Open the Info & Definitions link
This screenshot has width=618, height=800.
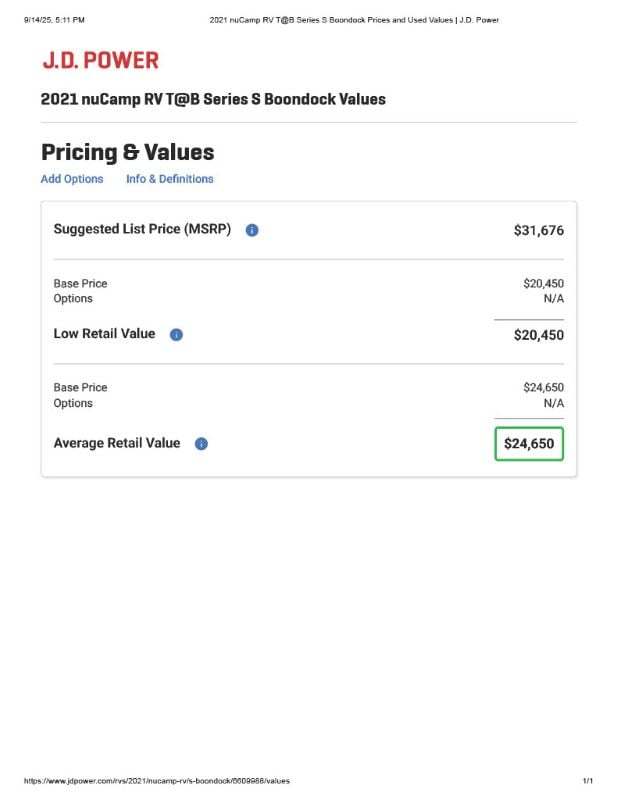[x=169, y=179]
